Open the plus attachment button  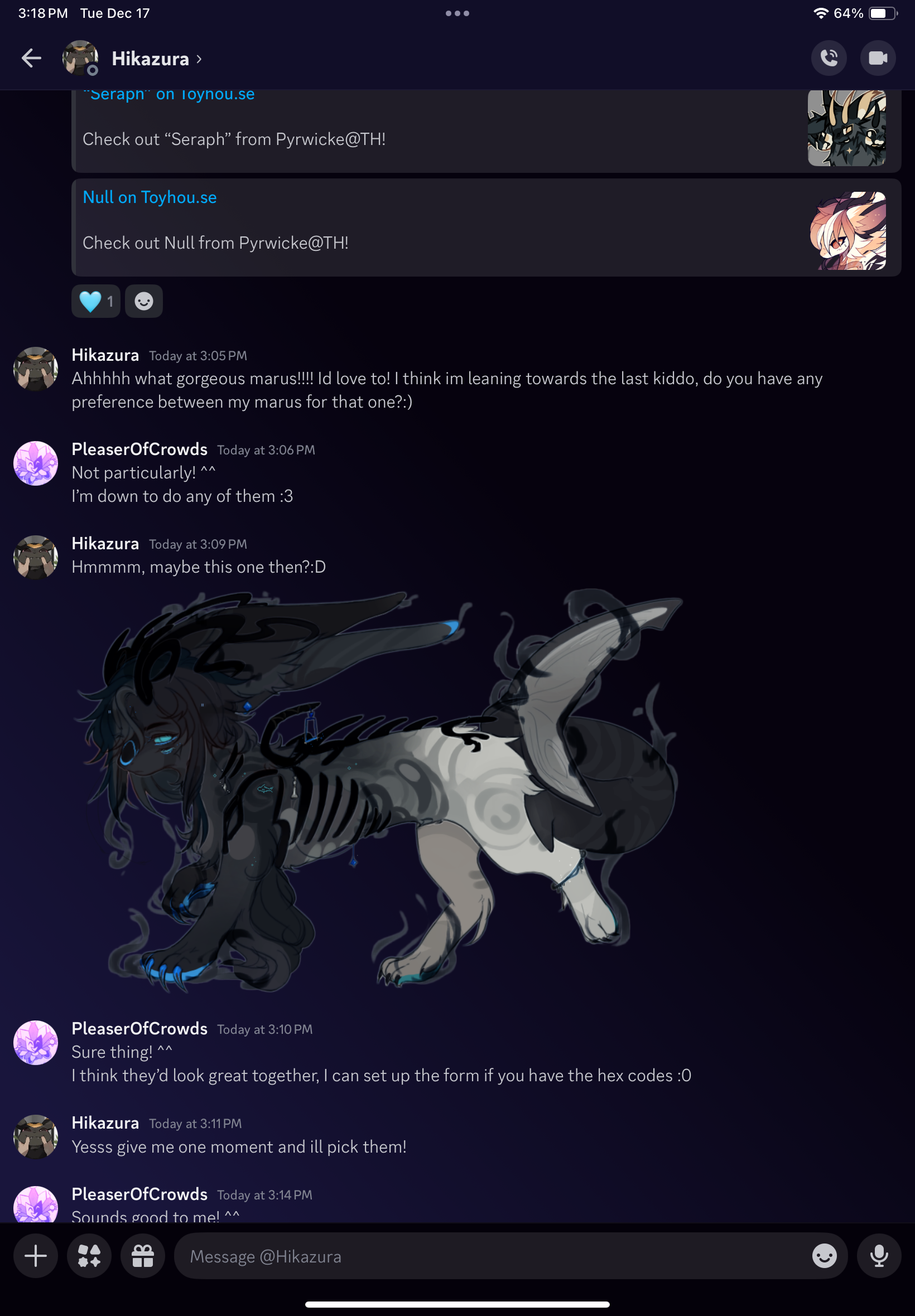tap(36, 1256)
